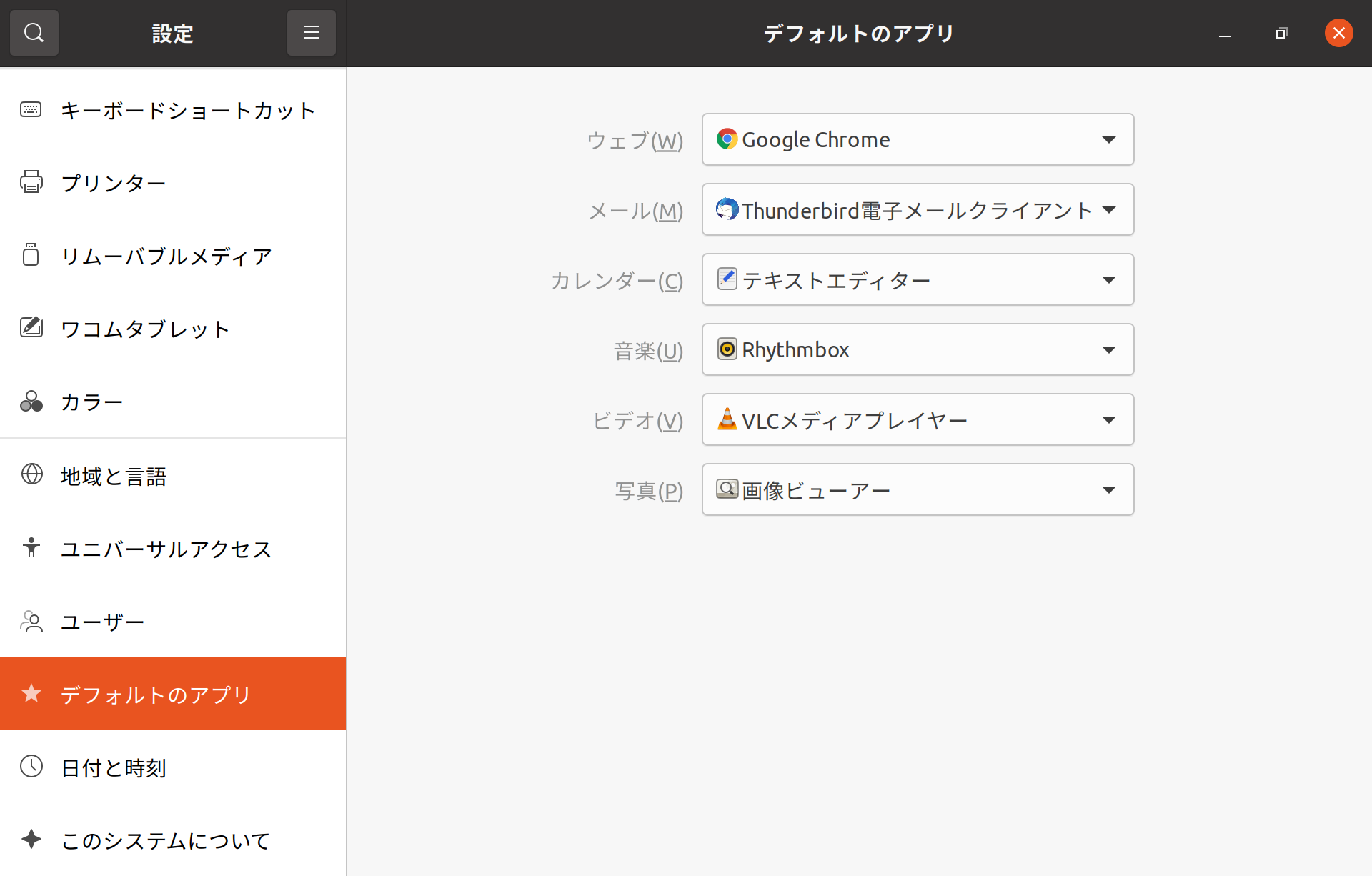This screenshot has width=1372, height=876.
Task: Click the text editor icon in calendar dropdown
Action: (x=727, y=279)
